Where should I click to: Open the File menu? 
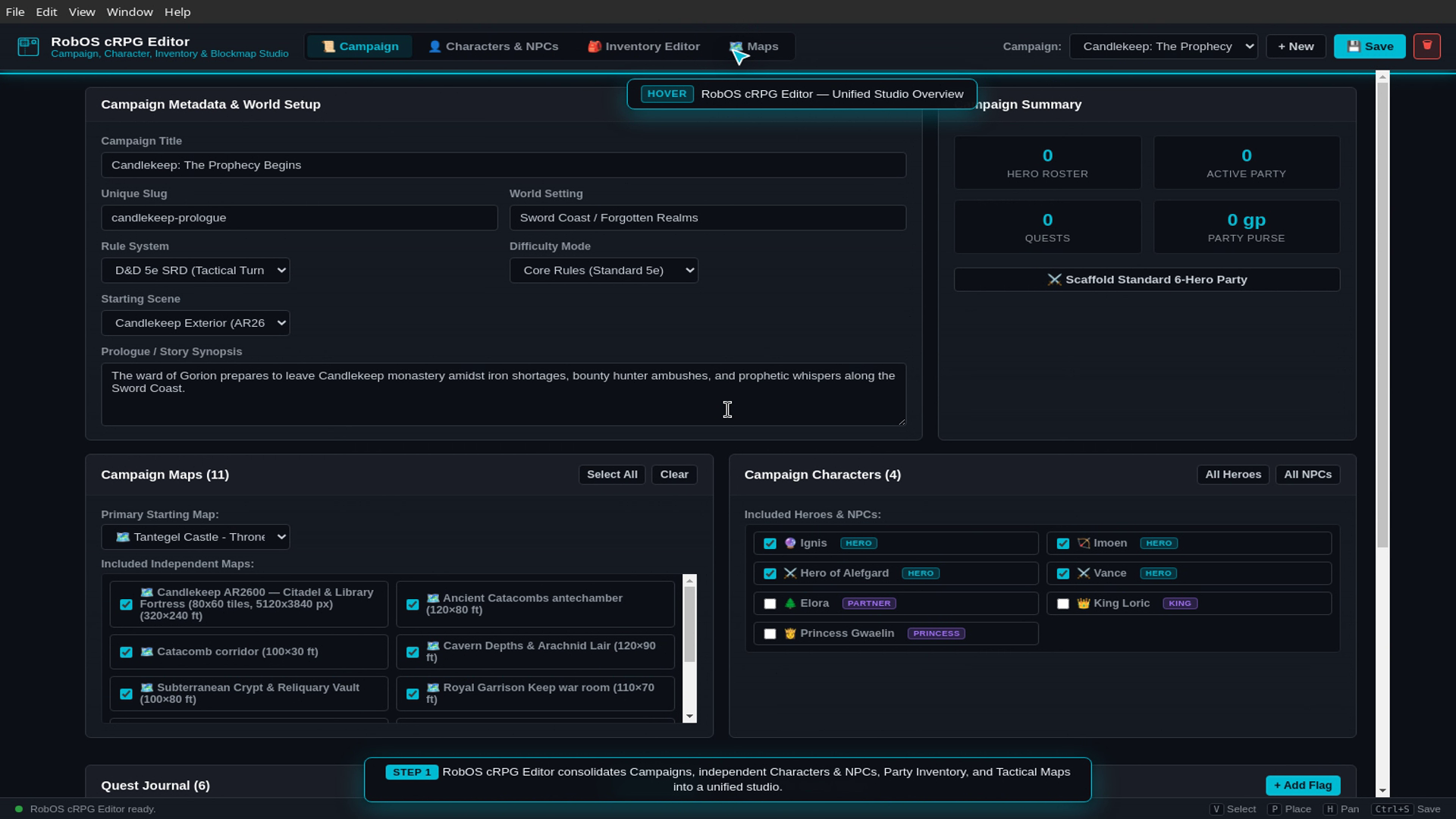point(15,12)
